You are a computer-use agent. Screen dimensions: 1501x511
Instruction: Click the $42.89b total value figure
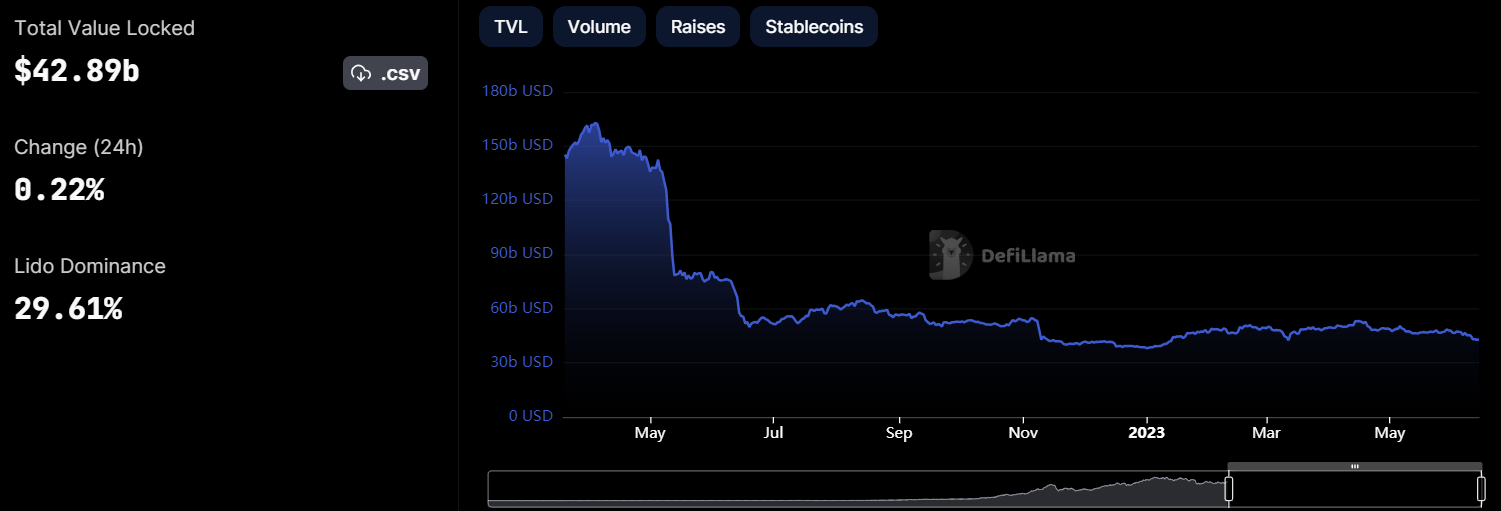tap(77, 71)
